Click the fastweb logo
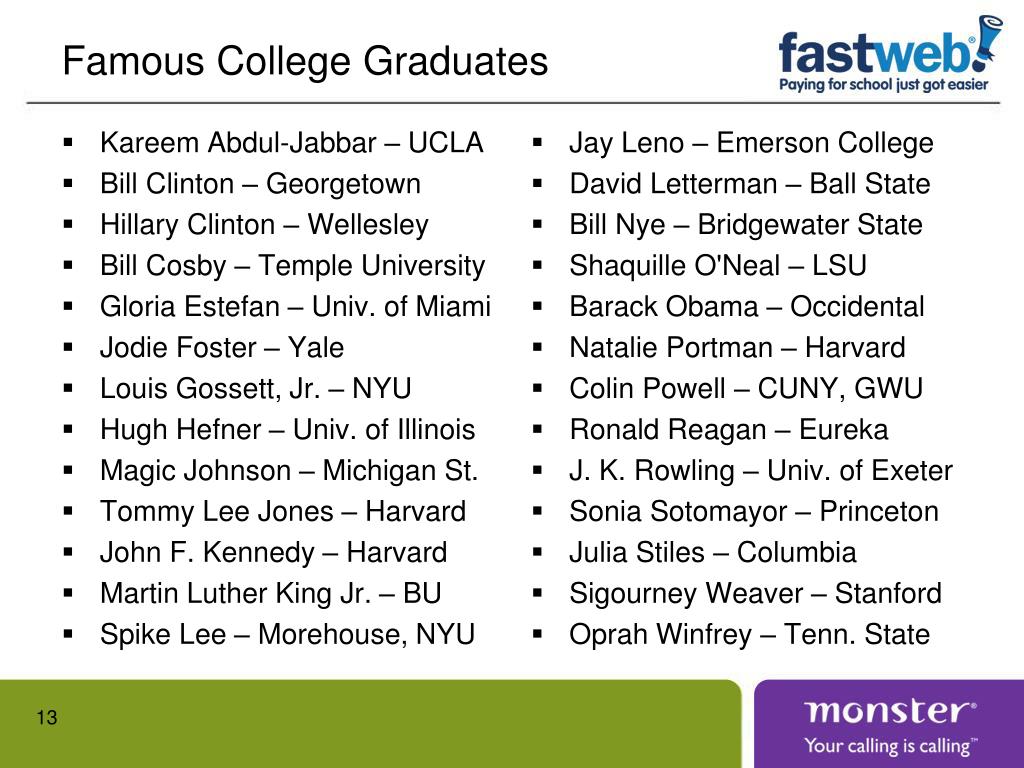The image size is (1024, 768). coord(890,53)
